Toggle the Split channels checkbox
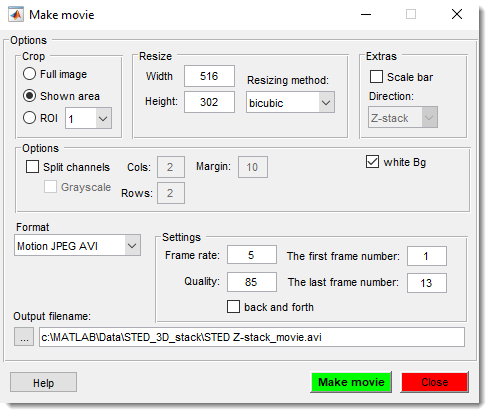Screen dimensions: 491x415 tap(32, 167)
